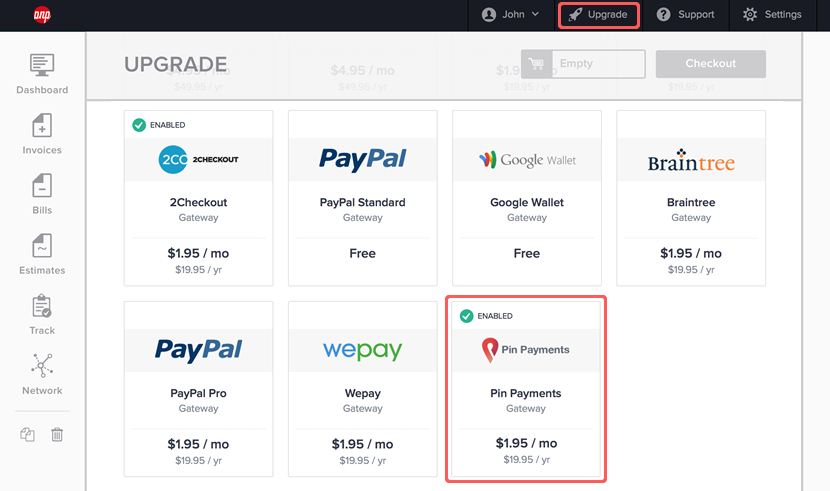The height and width of the screenshot is (491, 830).
Task: Click the red app logo in header
Action: click(x=42, y=15)
